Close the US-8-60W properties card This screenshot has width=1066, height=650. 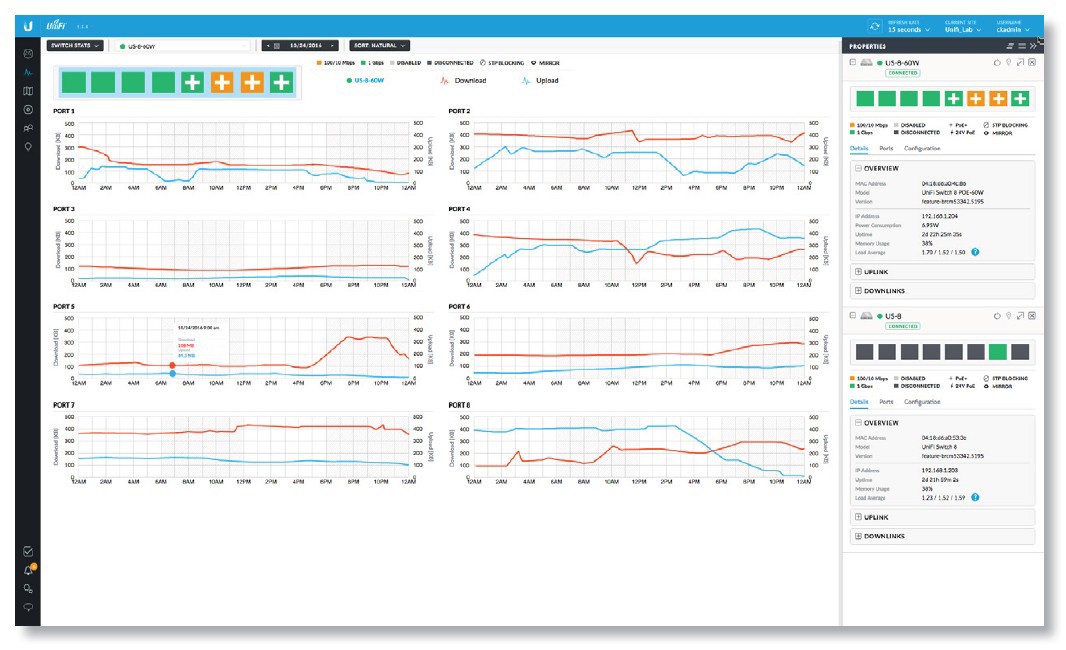[1032, 62]
